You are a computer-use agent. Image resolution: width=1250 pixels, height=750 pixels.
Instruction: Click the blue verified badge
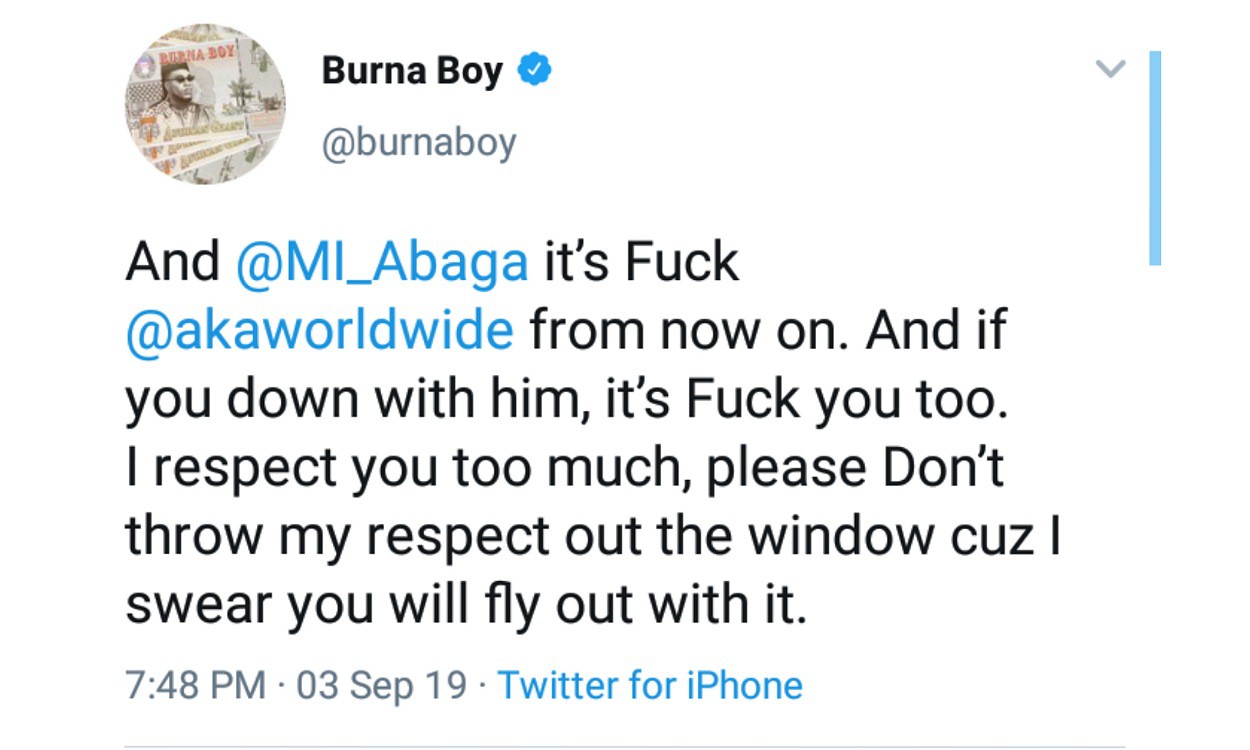tap(535, 70)
